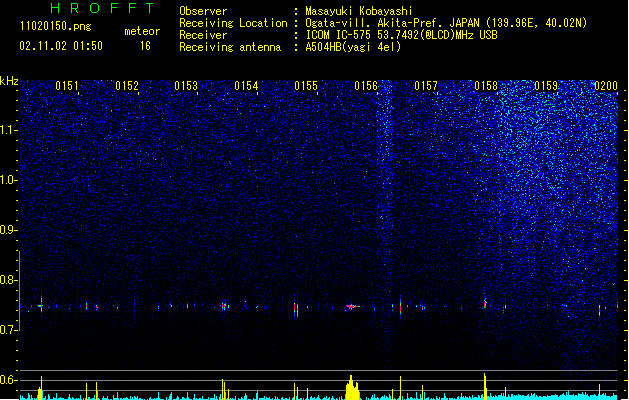Click the 0157 time marker
This screenshot has height=400, width=629.
pos(426,86)
